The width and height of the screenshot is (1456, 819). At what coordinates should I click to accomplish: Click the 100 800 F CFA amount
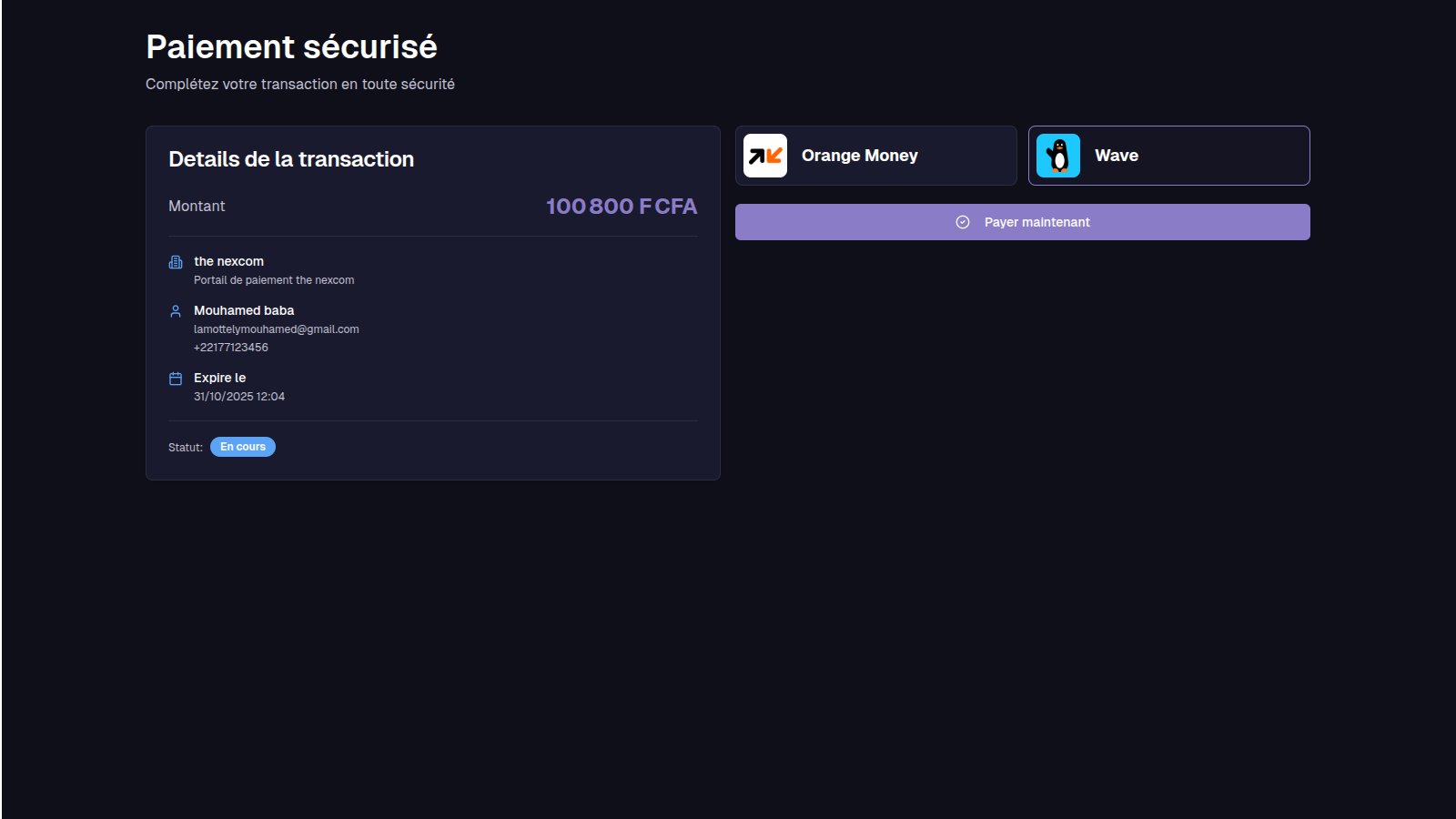coord(622,207)
